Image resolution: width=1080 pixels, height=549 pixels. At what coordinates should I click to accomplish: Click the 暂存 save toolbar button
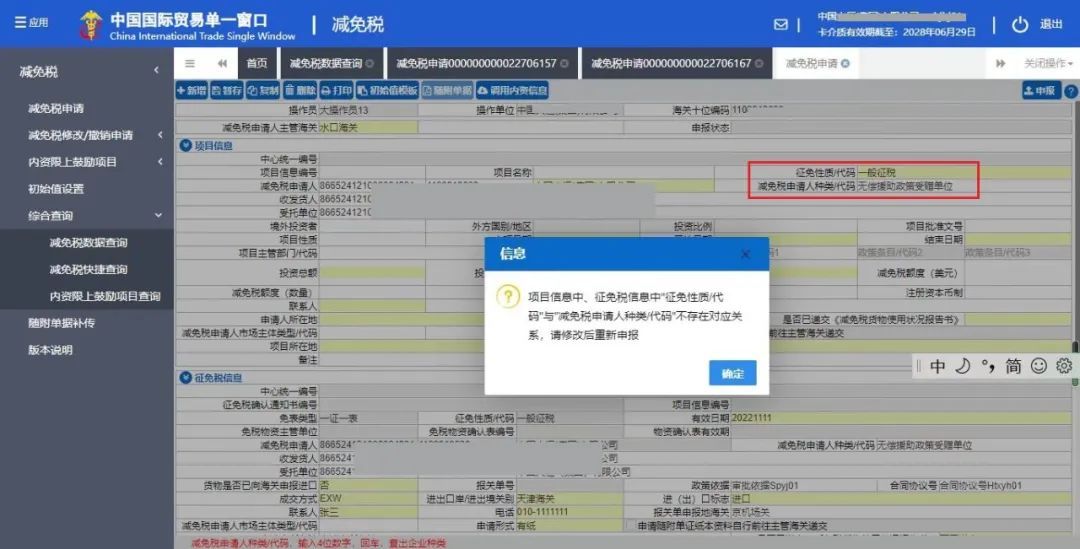point(227,90)
